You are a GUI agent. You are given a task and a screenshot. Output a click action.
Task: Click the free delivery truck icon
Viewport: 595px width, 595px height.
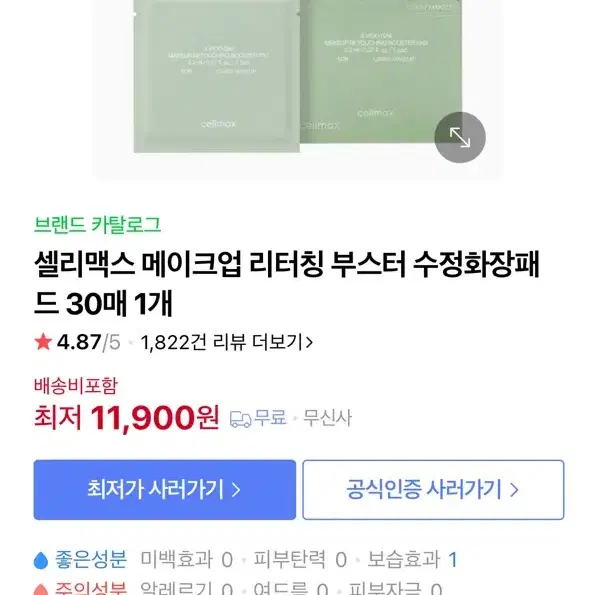point(240,419)
